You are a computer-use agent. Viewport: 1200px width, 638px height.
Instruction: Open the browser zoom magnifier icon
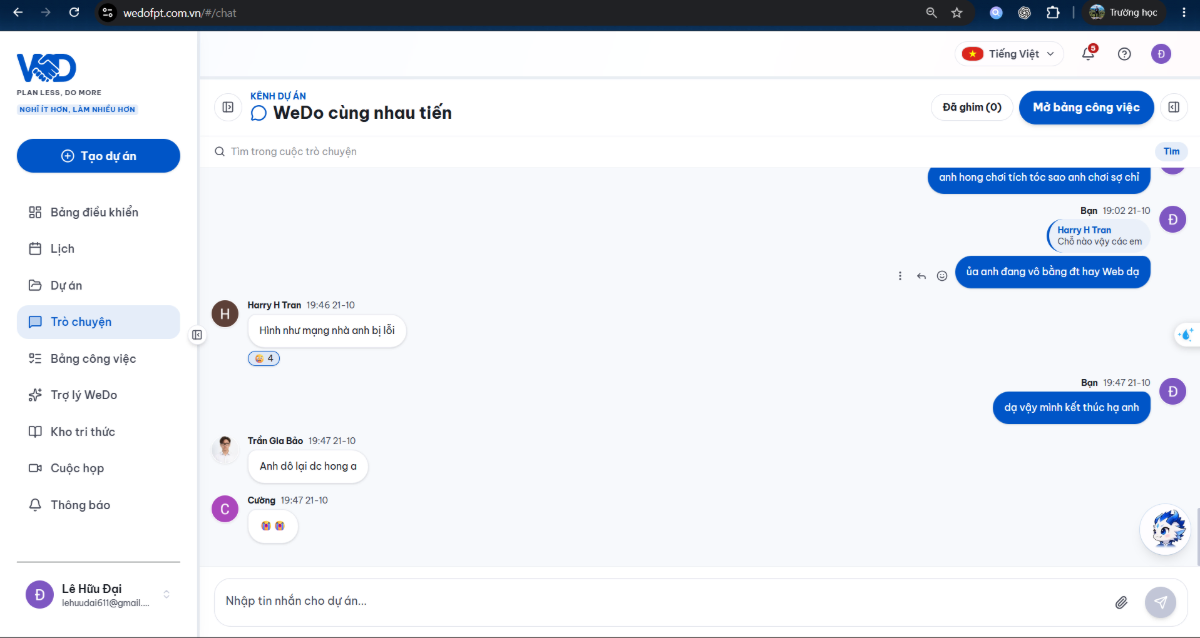[x=931, y=12]
